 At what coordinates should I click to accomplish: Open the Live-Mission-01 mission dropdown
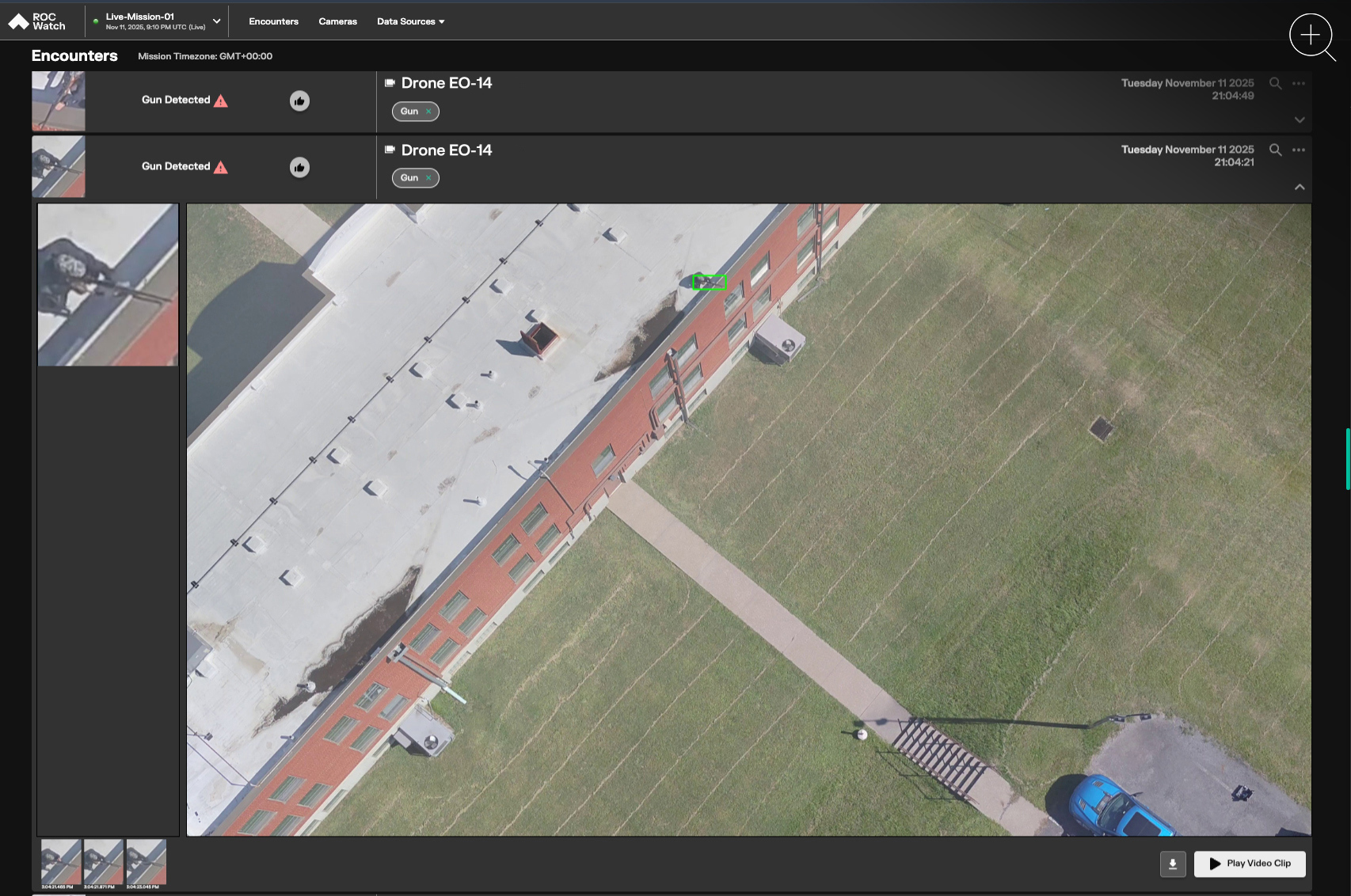click(x=216, y=21)
